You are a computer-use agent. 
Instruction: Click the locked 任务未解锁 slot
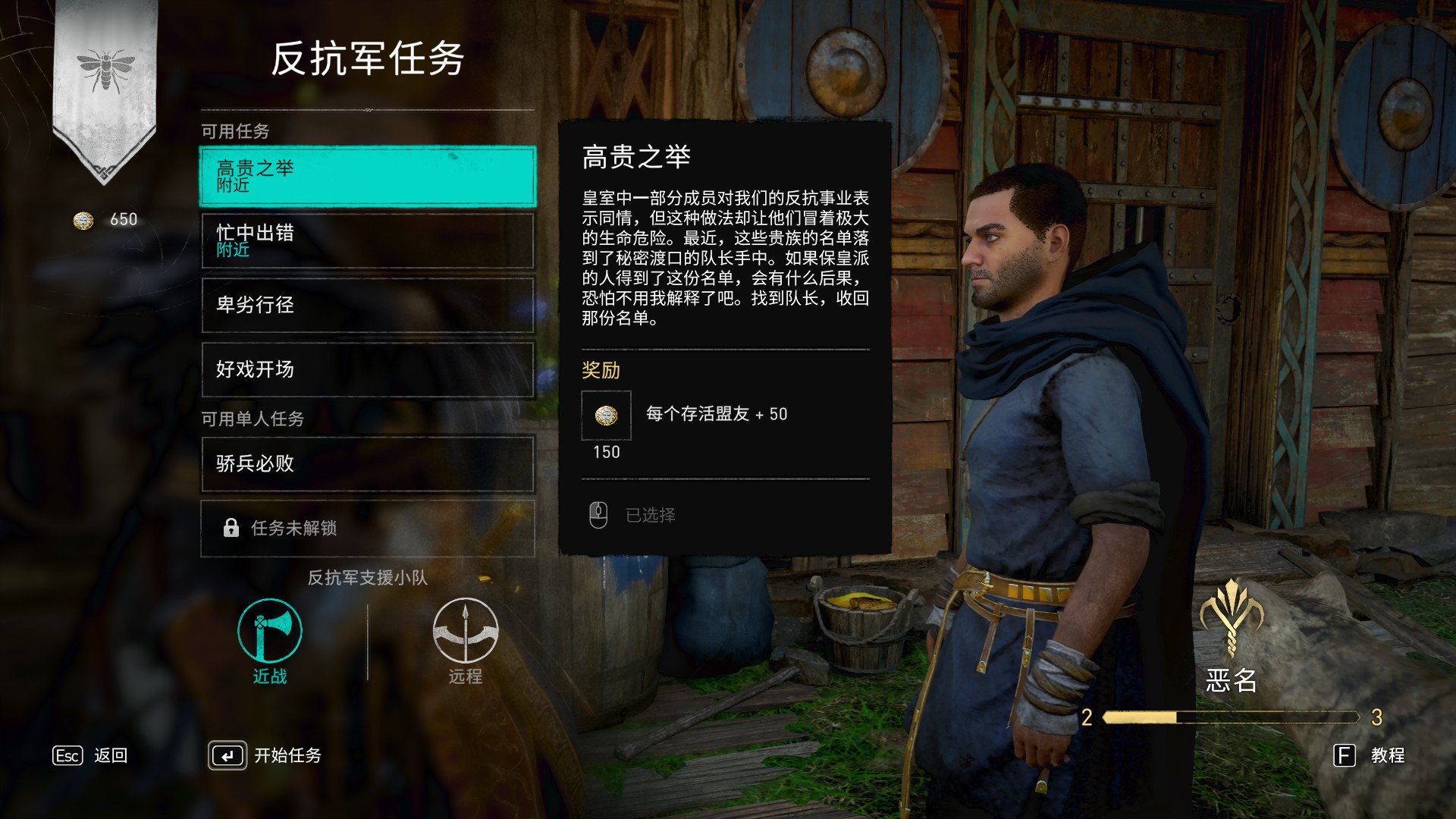368,529
